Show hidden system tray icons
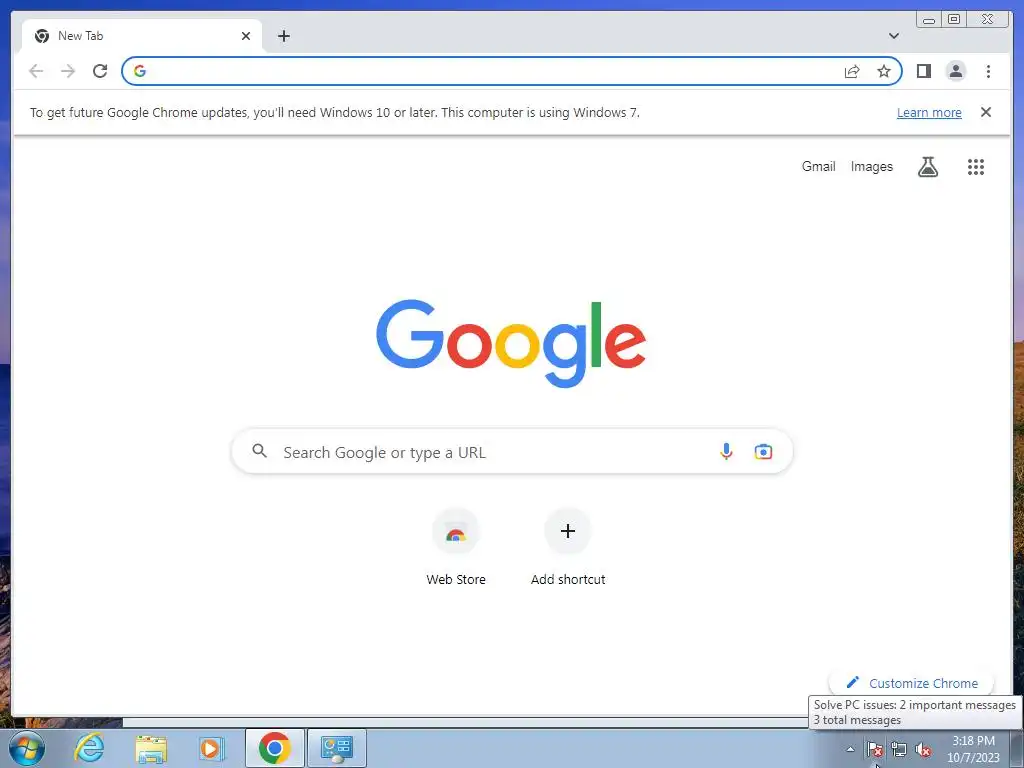1024x768 pixels. [850, 749]
